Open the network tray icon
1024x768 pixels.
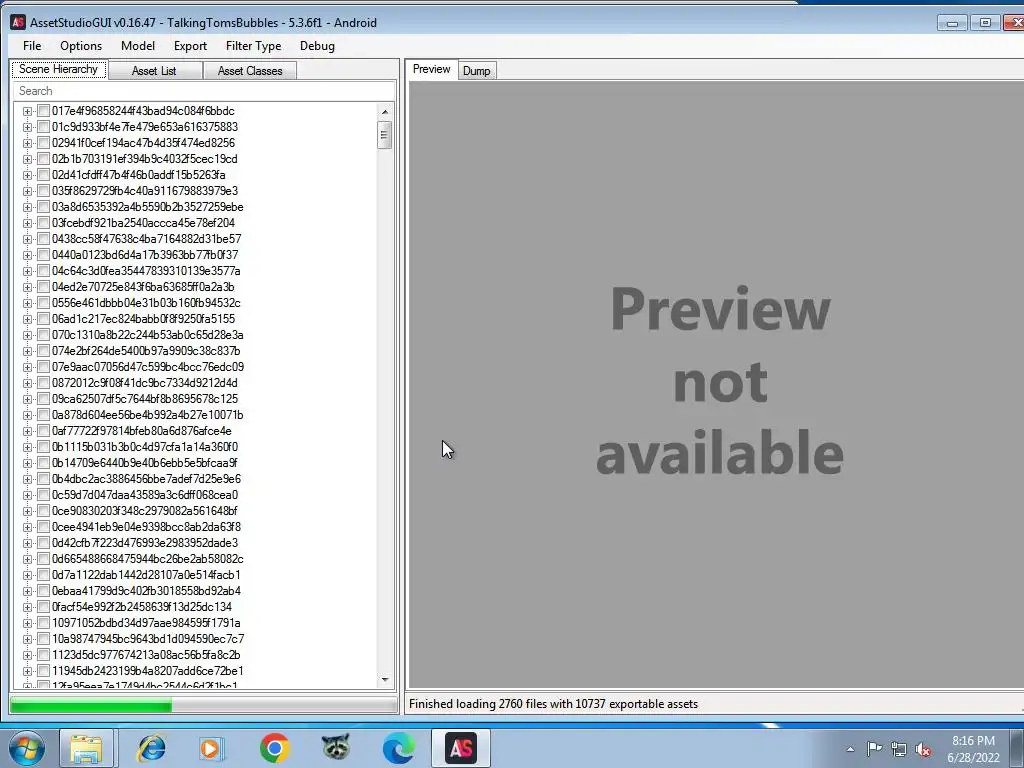(899, 749)
